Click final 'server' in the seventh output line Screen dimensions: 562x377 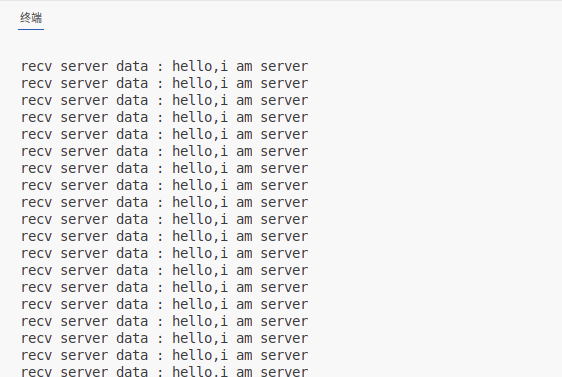pyautogui.click(x=284, y=168)
